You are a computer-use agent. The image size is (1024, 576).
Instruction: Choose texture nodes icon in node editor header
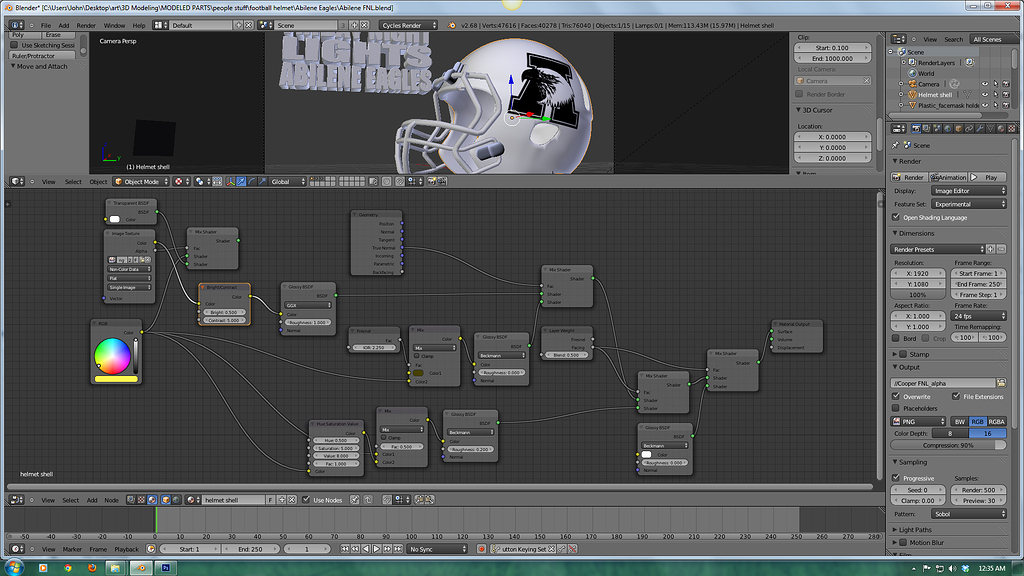point(141,500)
